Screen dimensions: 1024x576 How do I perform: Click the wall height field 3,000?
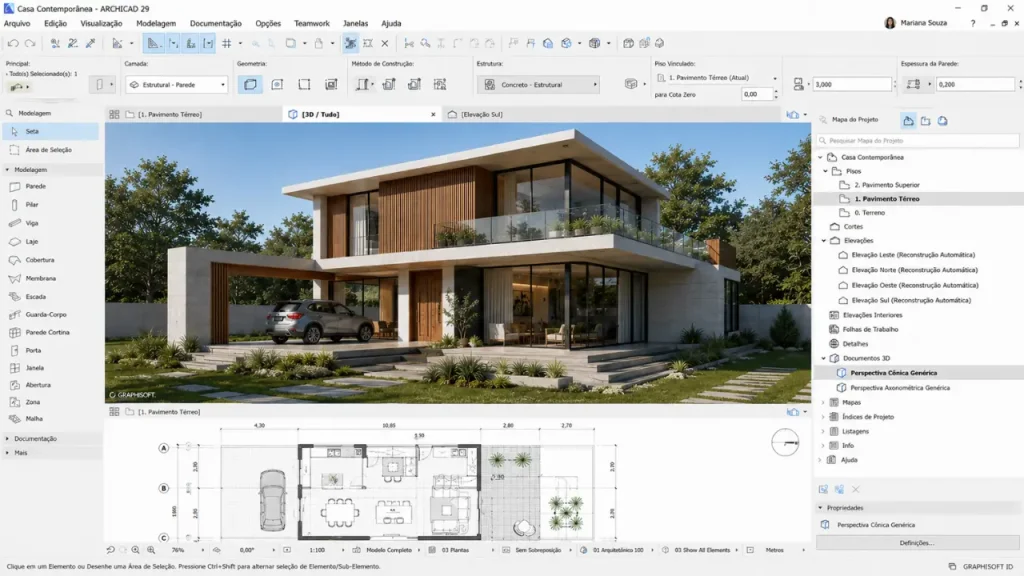(852, 84)
